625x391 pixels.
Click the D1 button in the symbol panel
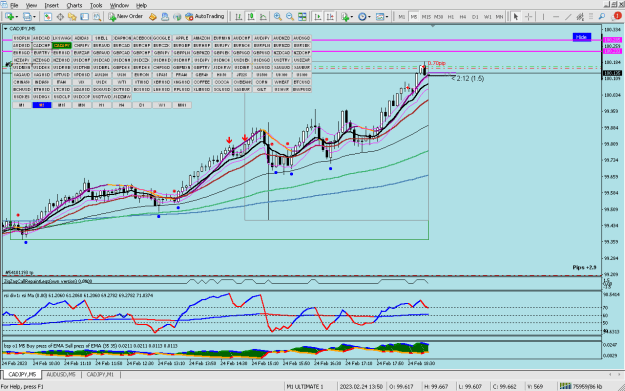(x=142, y=105)
